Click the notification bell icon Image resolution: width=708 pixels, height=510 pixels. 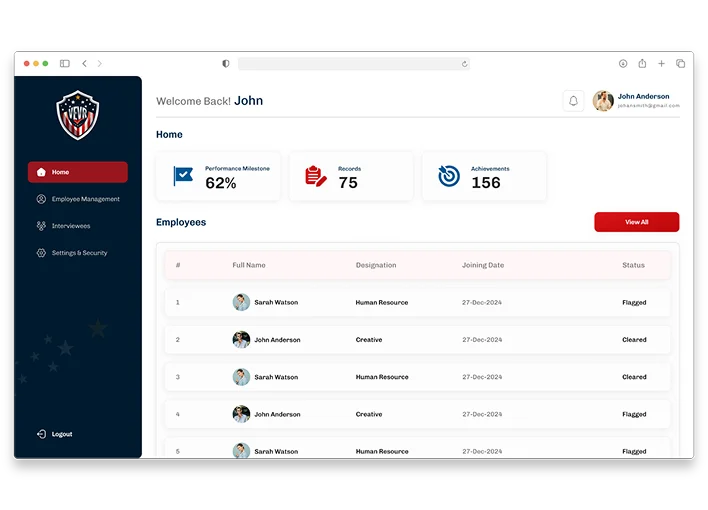point(573,101)
